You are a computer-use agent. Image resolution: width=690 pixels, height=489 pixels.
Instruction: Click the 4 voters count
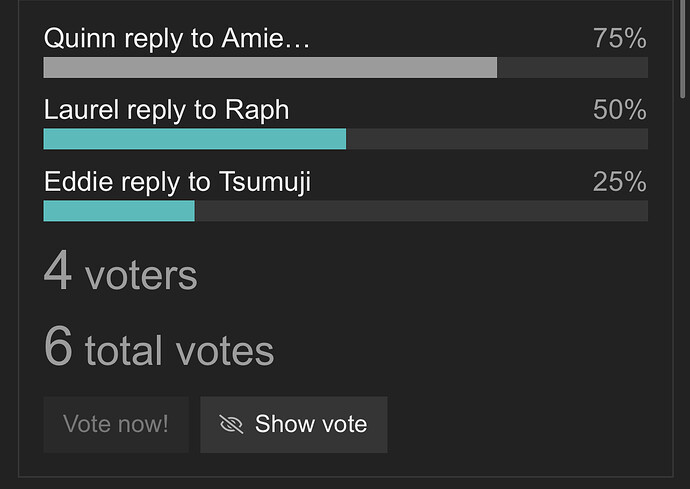[121, 271]
